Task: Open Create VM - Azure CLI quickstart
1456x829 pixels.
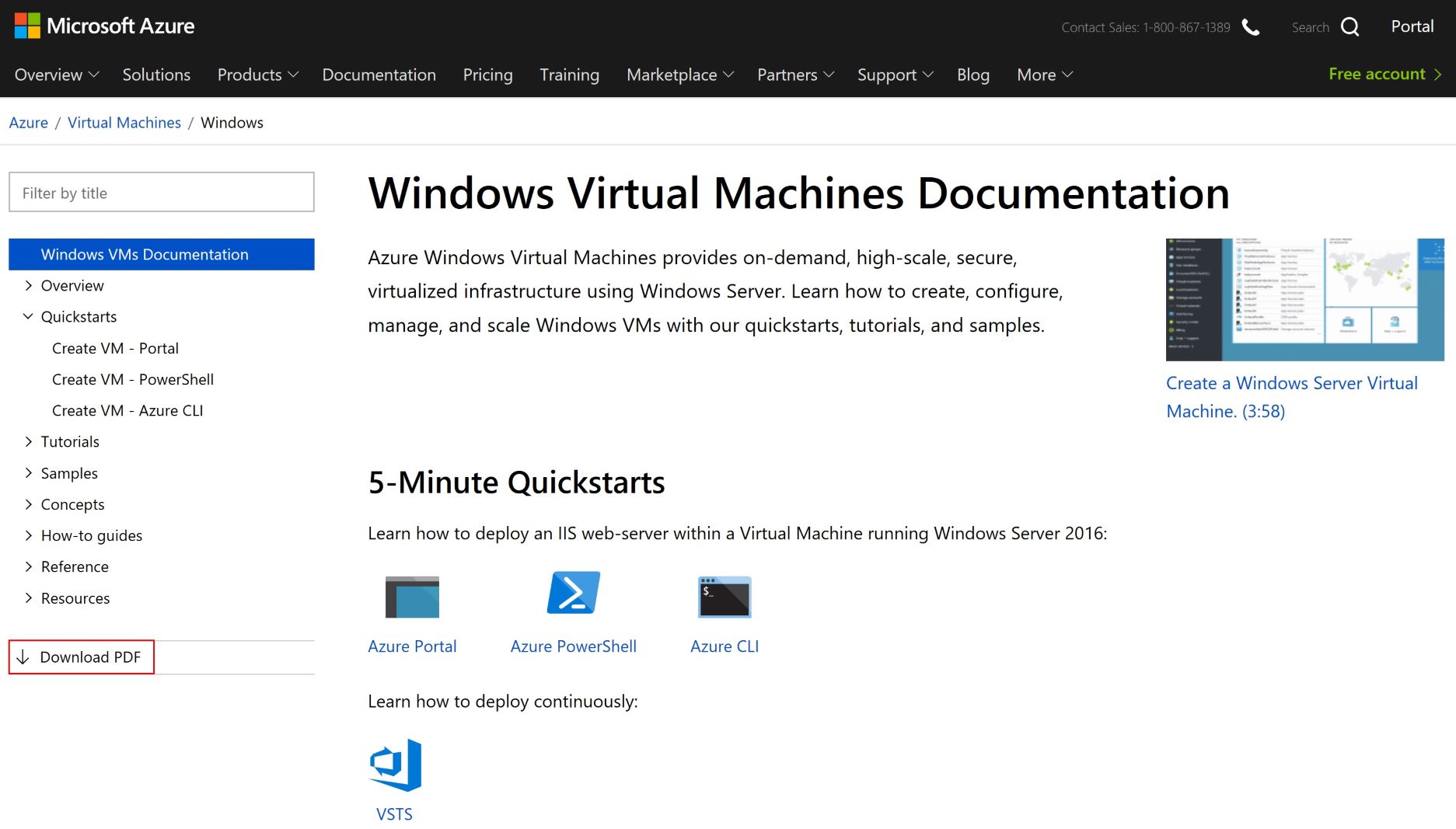Action: [127, 411]
